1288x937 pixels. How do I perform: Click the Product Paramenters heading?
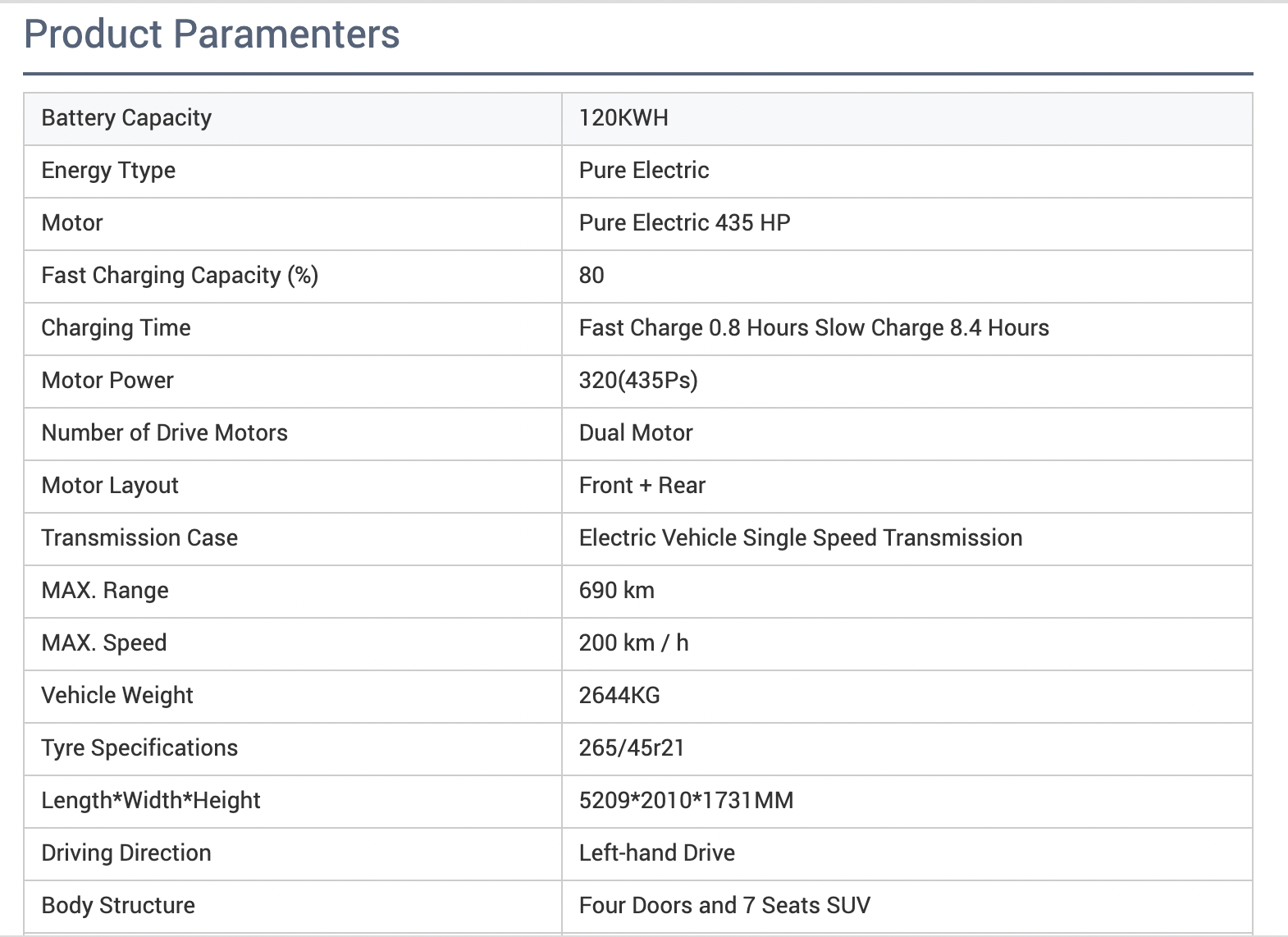click(212, 34)
